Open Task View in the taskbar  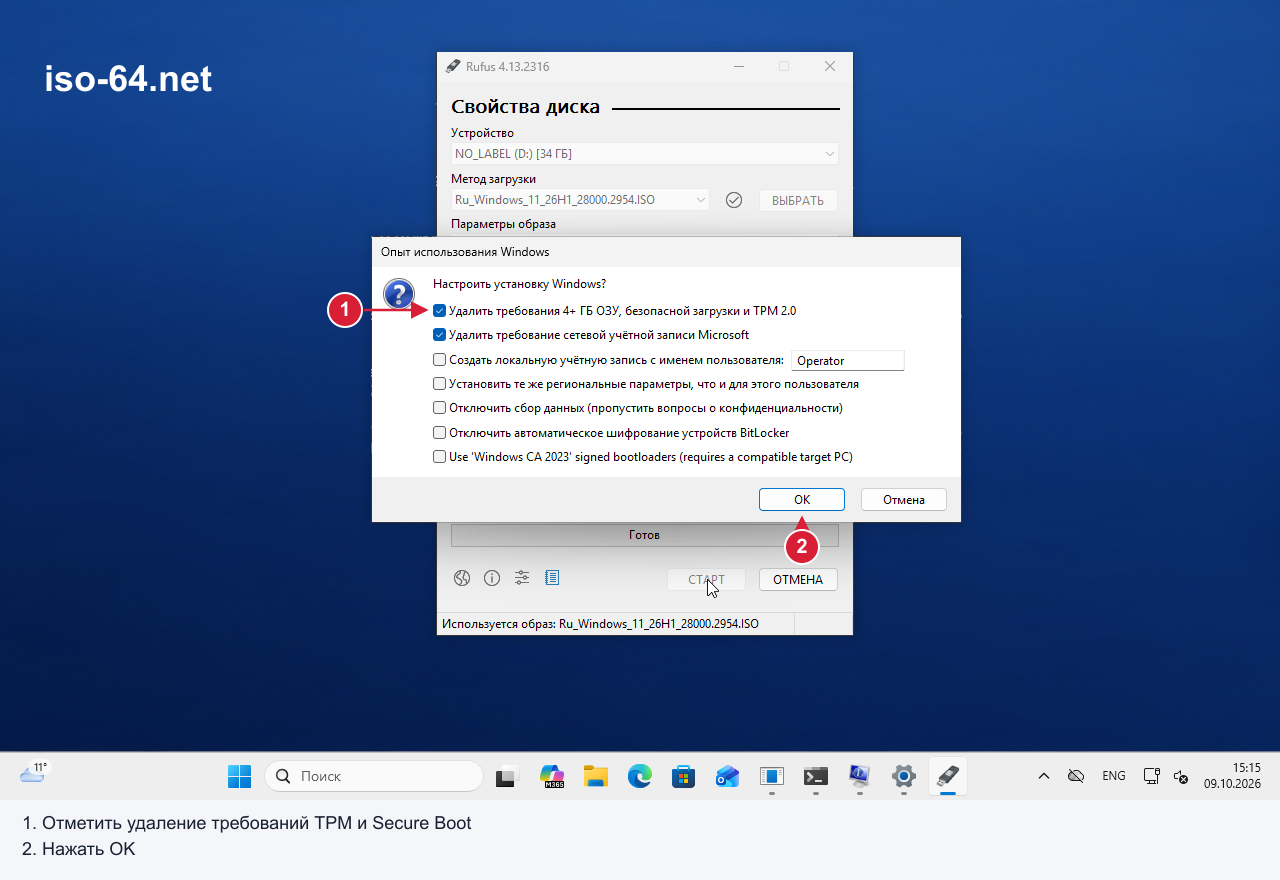point(508,776)
